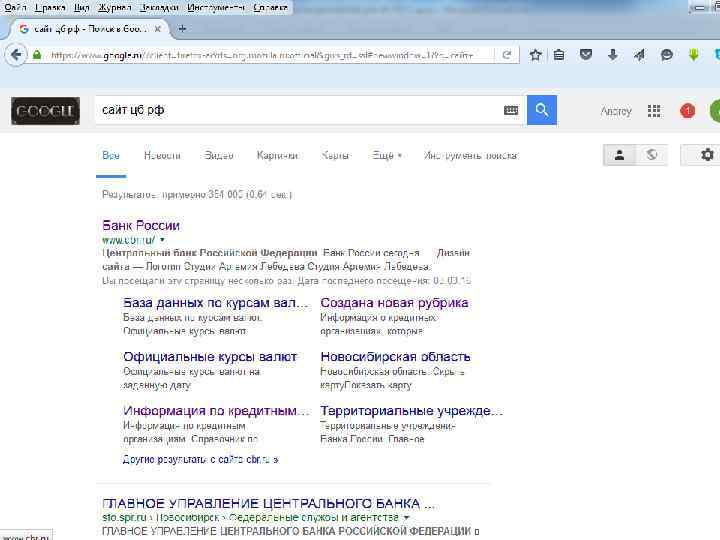
Task: Select personal results person icon
Action: [x=619, y=155]
